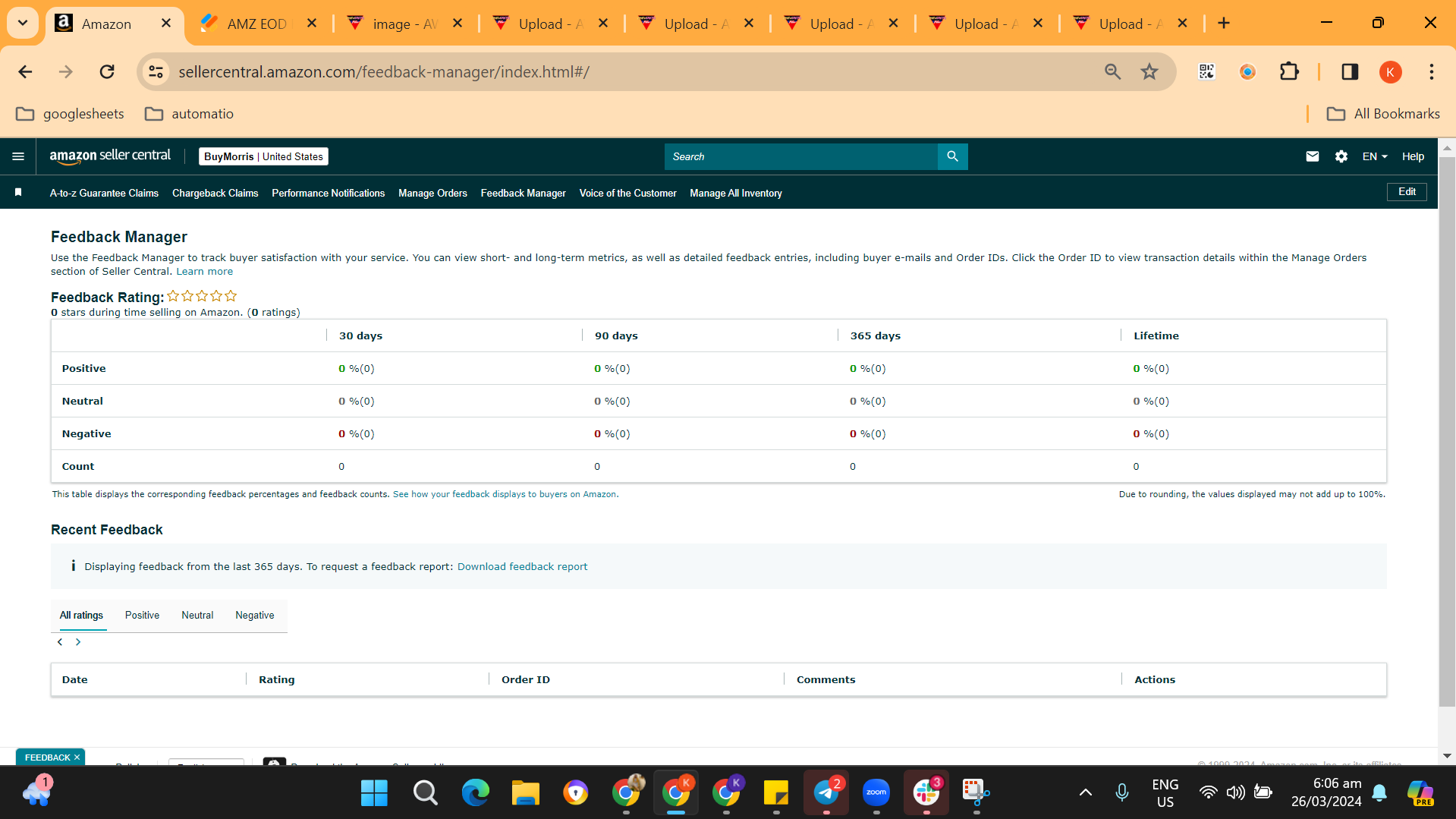Open Telegram from the taskbar

(x=826, y=793)
